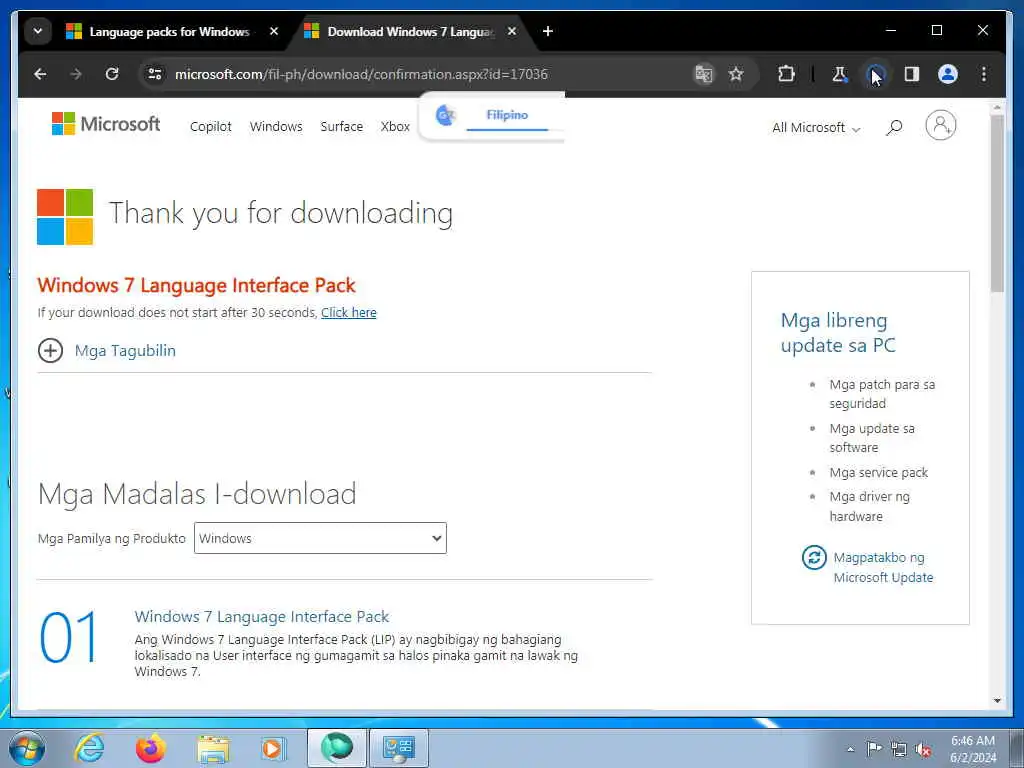This screenshot has height=768, width=1024.
Task: Bookmark this page with the star icon
Action: 736,74
